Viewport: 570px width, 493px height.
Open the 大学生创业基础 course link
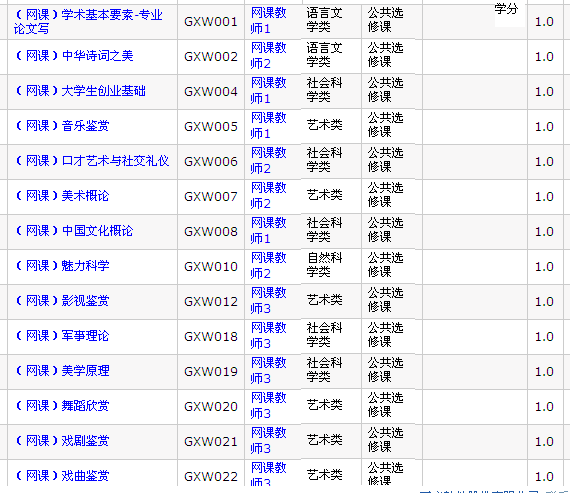[x=80, y=91]
